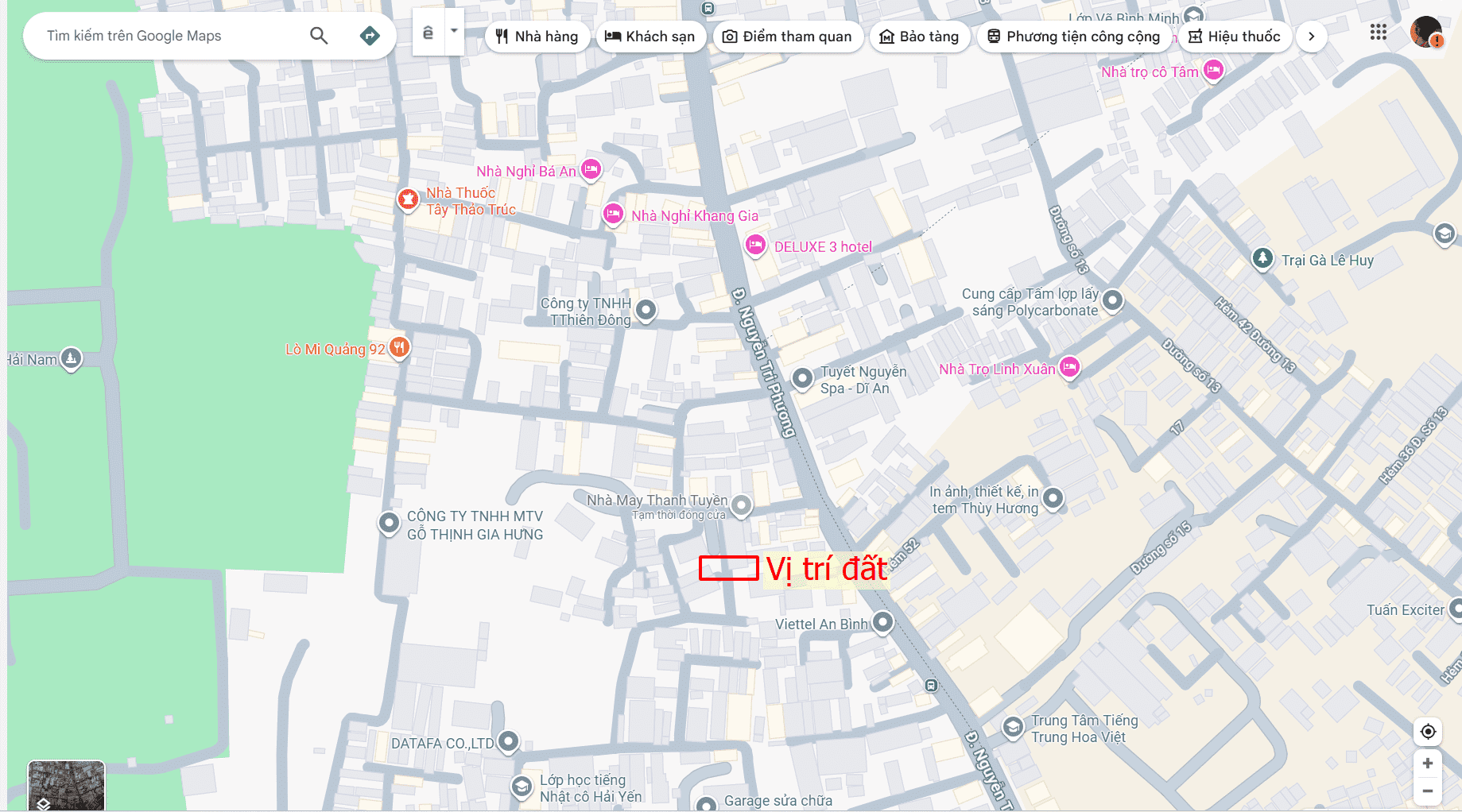This screenshot has height=812, width=1462.
Task: Open Nhà Thuốc Tây Thảo Trúc pharmacy pin
Action: (408, 199)
